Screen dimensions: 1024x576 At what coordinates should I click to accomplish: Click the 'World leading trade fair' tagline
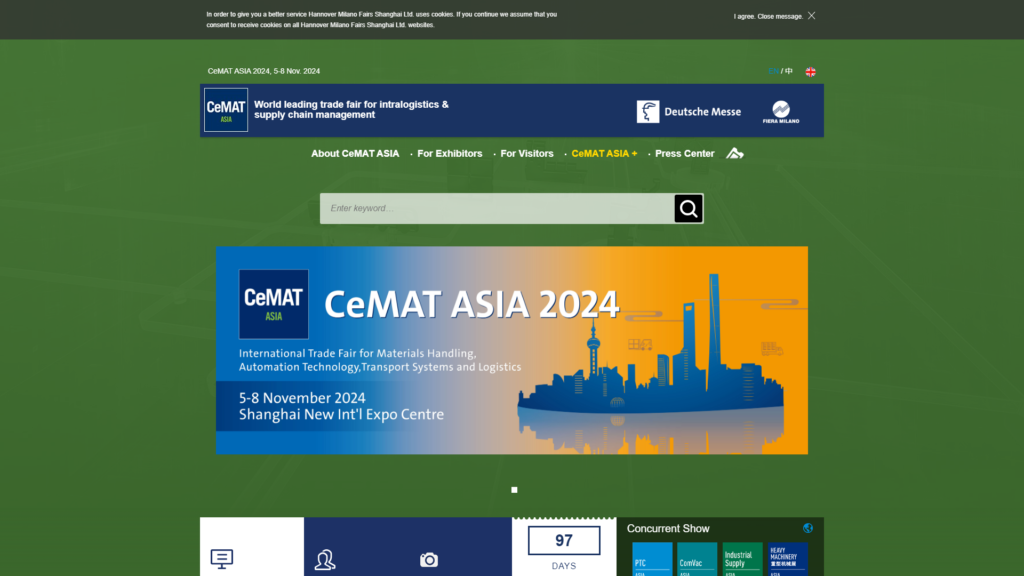click(351, 110)
